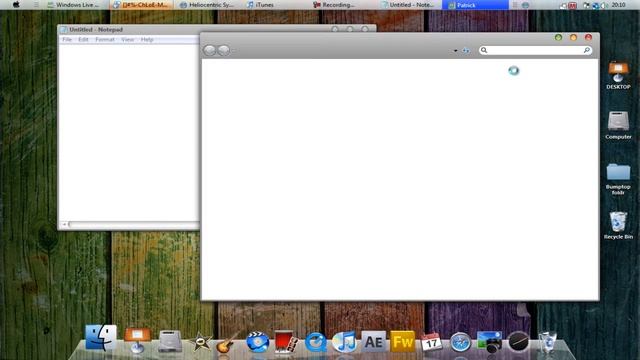This screenshot has height=360, width=640.
Task: Click the red icon in the system tray
Action: [572, 5]
